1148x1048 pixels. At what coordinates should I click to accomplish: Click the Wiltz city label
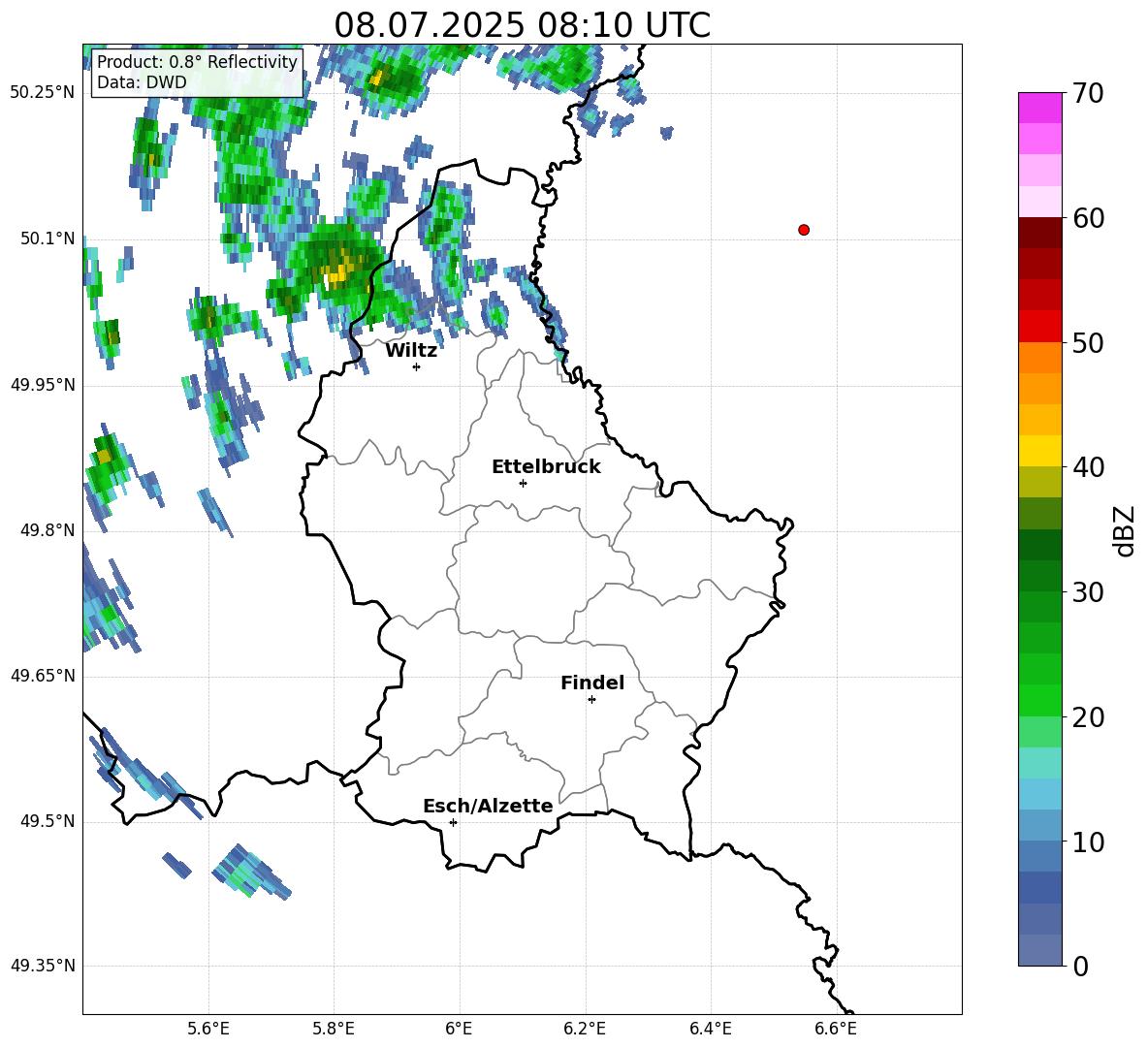click(411, 351)
